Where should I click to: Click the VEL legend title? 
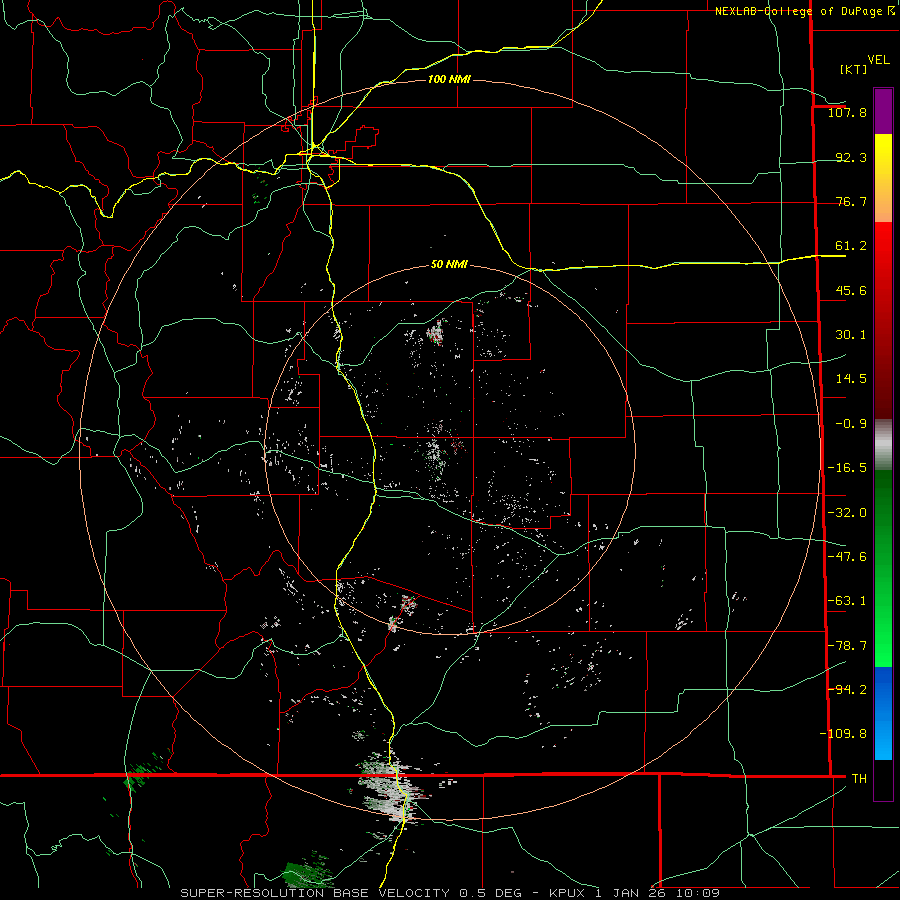(879, 60)
